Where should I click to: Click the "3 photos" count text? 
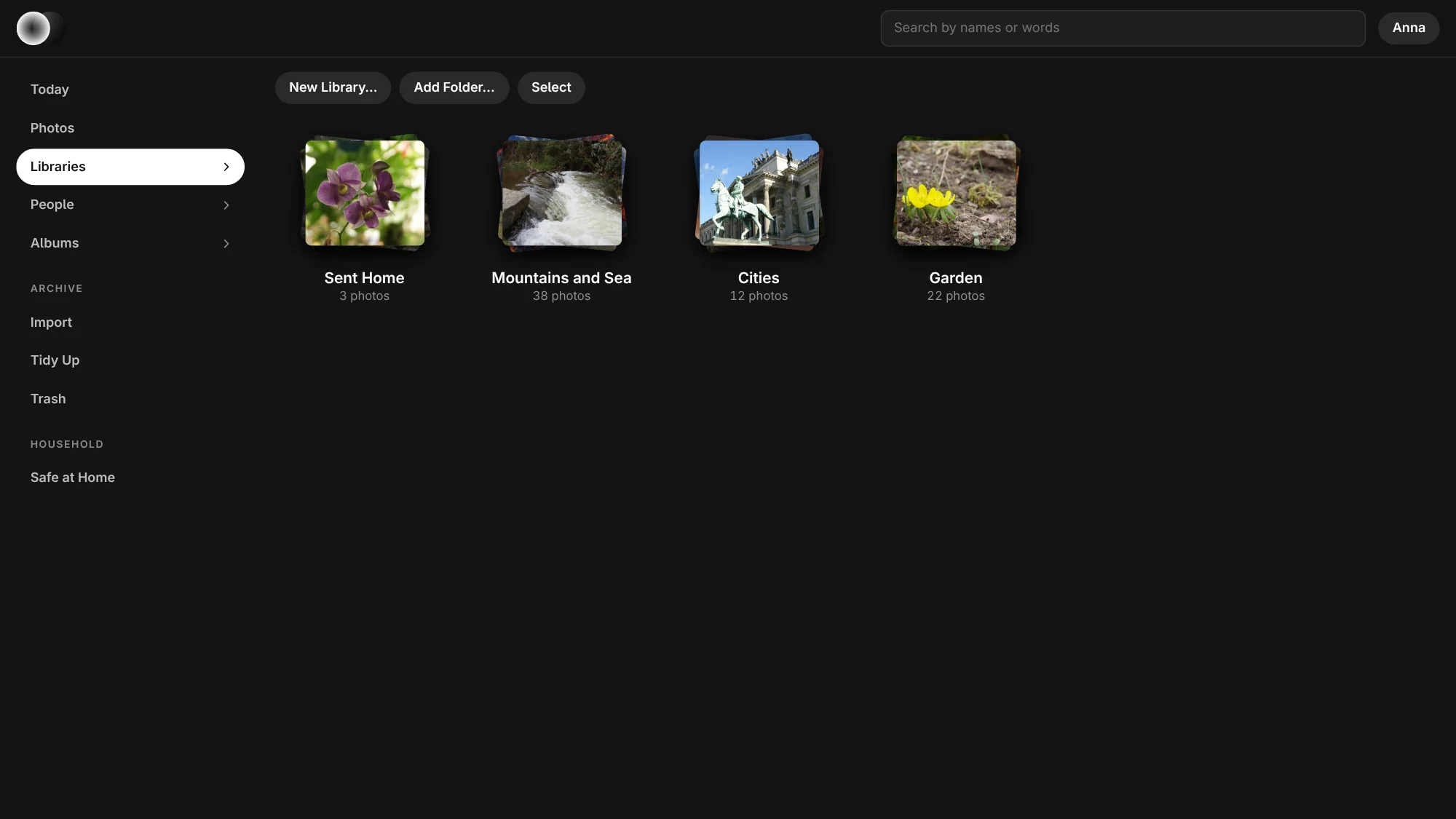[365, 296]
